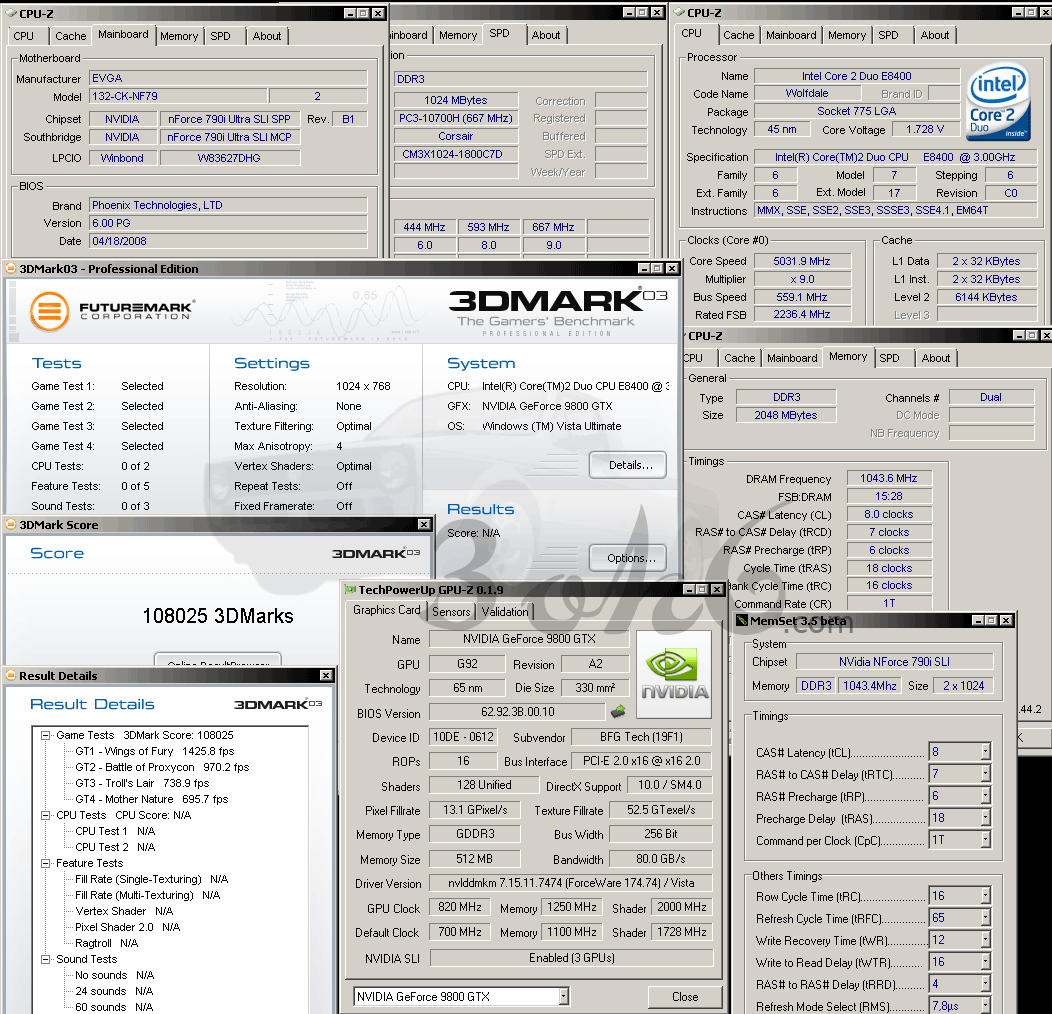Click the EVGA manufacturer value in CPU-Z

point(228,79)
